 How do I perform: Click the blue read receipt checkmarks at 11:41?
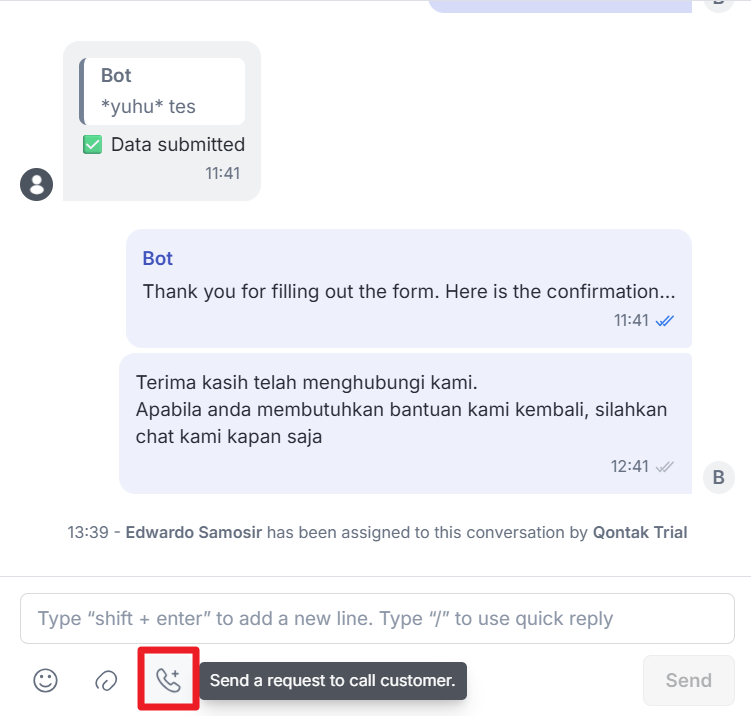[665, 321]
